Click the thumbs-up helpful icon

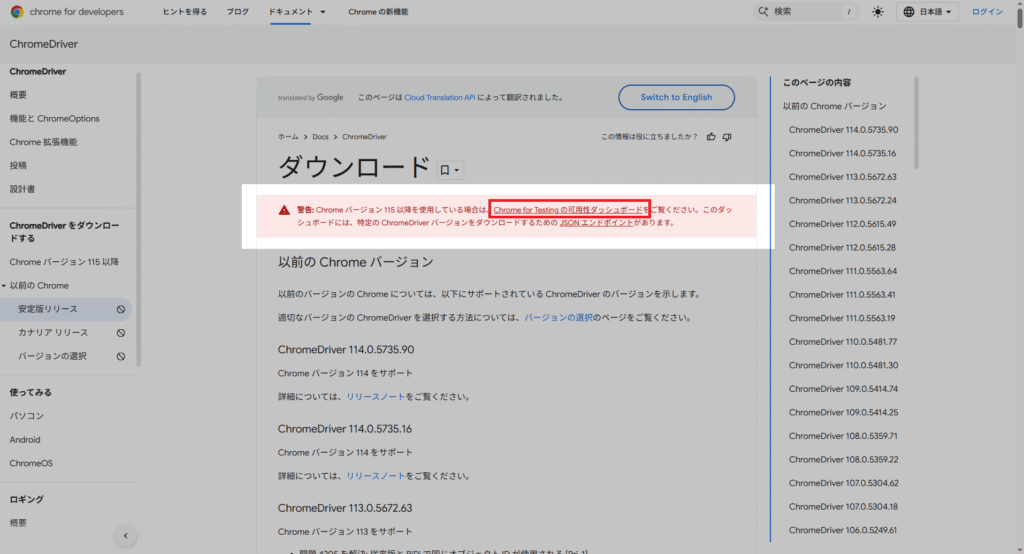[x=711, y=137]
